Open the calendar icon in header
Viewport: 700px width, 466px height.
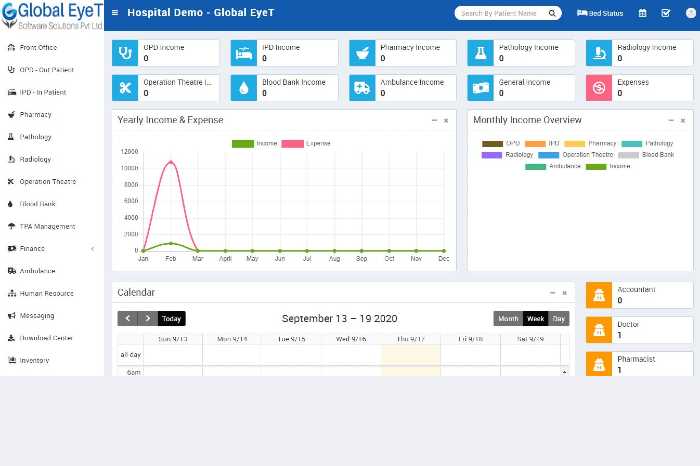tap(643, 13)
